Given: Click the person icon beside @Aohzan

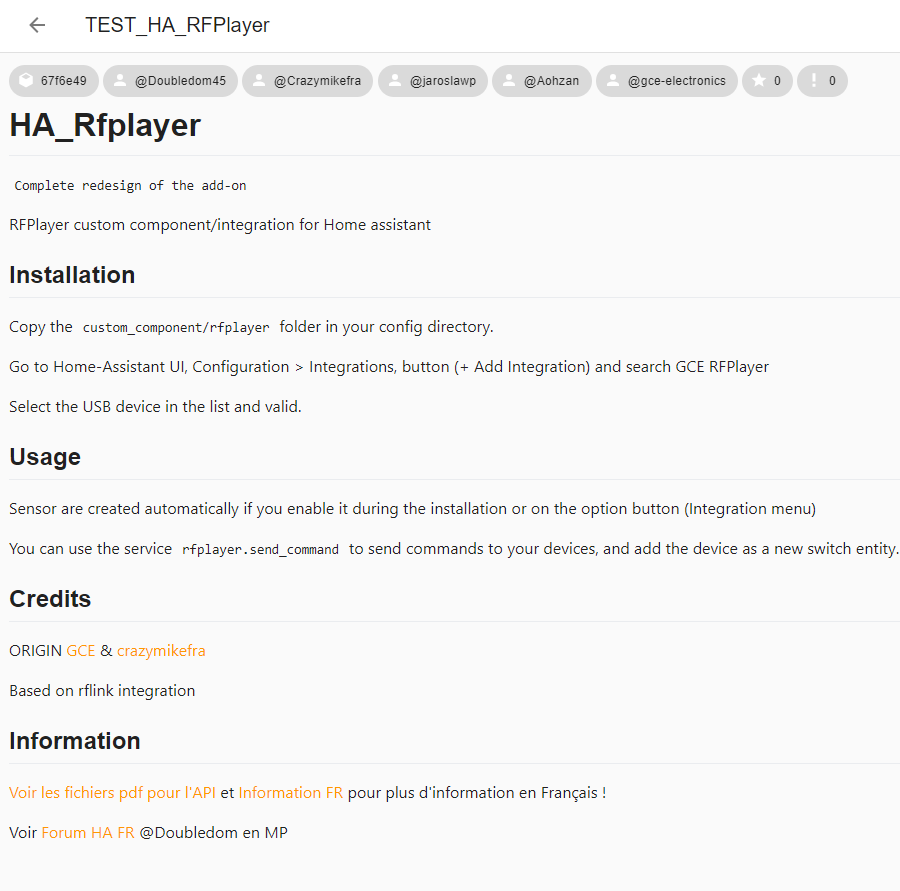Looking at the screenshot, I should [x=509, y=80].
